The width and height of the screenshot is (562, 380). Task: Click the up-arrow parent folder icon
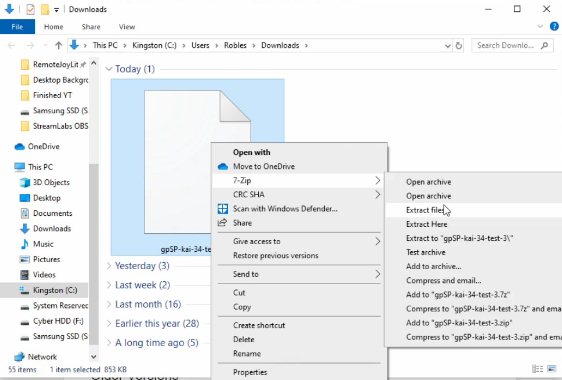pyautogui.click(x=58, y=46)
